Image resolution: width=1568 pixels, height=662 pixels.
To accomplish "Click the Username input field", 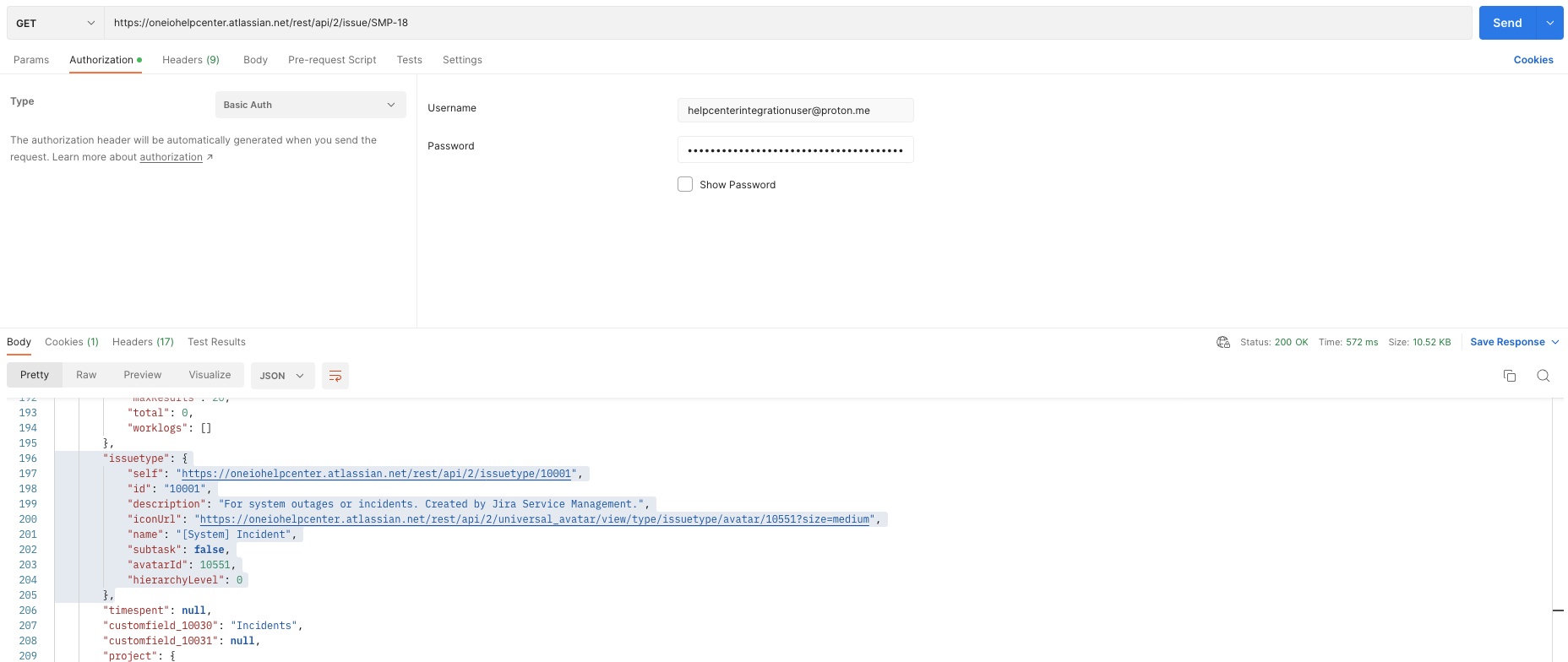I will click(795, 111).
